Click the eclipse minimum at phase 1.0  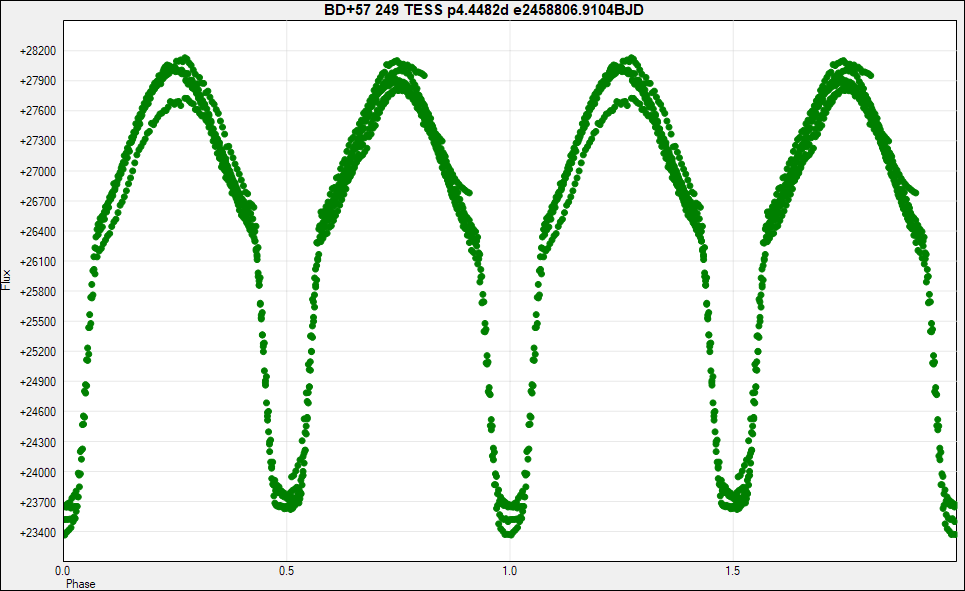[510, 528]
